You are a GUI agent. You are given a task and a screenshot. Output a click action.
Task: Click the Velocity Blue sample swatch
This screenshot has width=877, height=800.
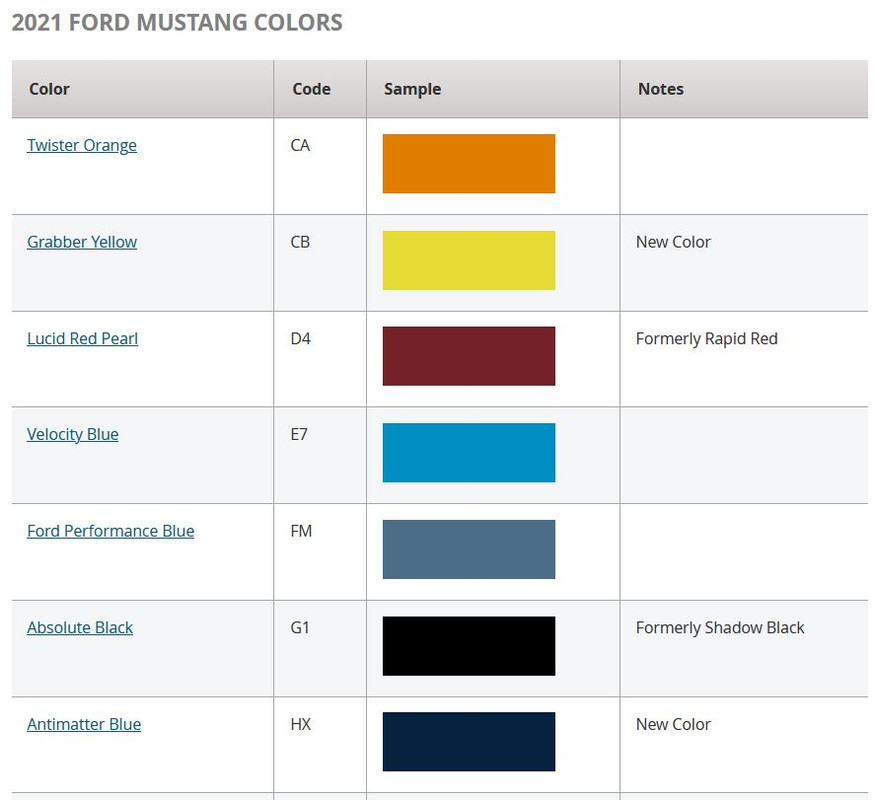[469, 453]
